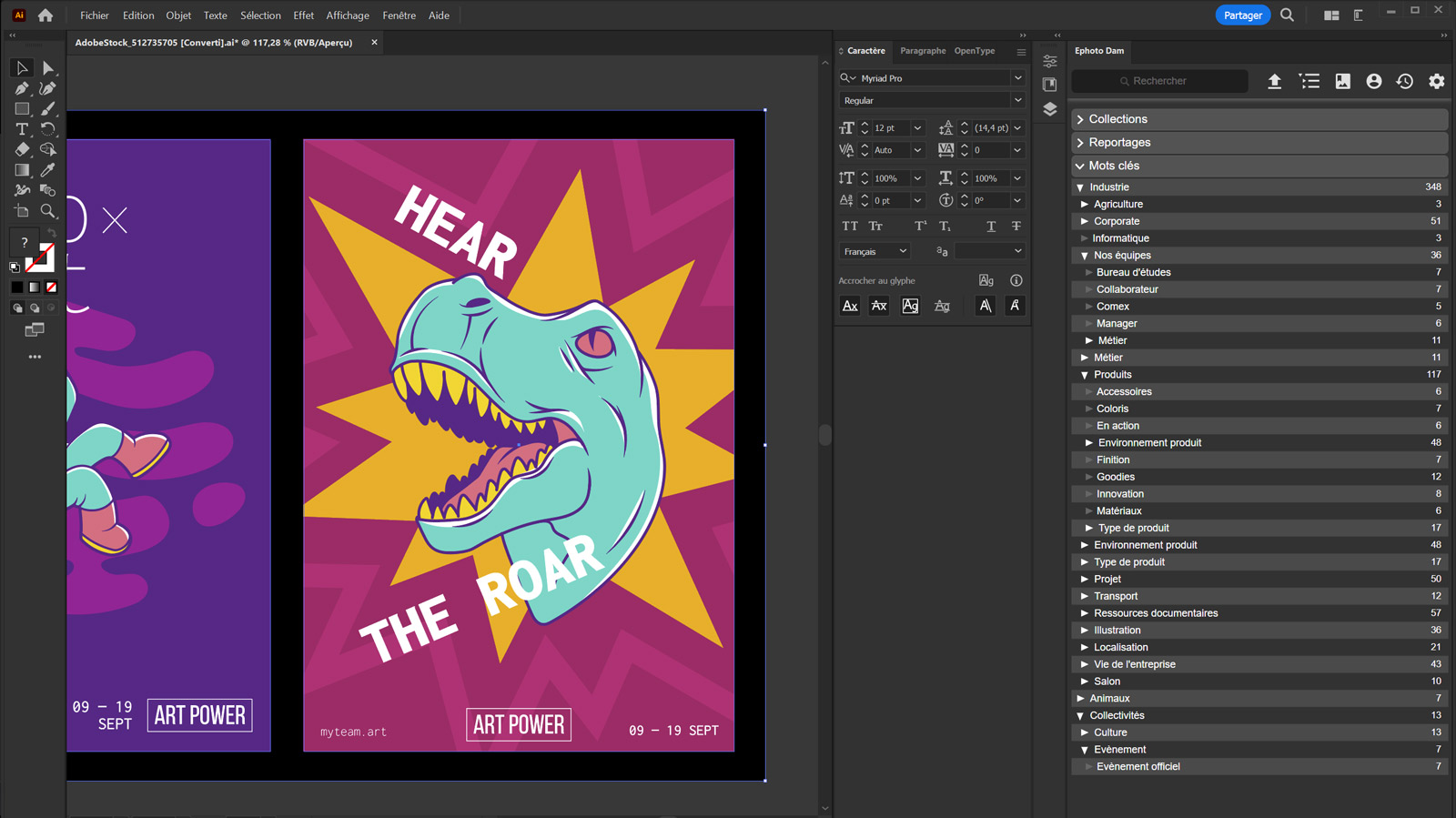Toggle Strikethrough text style
The width and height of the screenshot is (1456, 818).
[1016, 226]
